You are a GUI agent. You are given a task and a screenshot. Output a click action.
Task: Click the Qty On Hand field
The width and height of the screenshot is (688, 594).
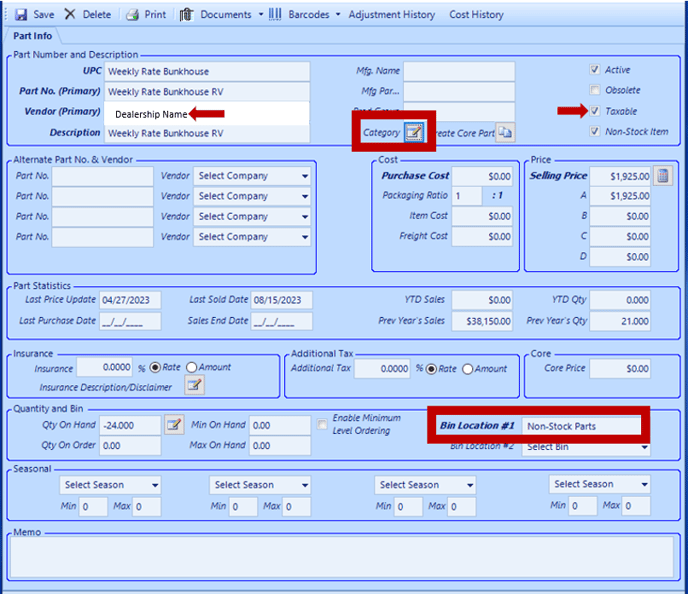click(x=130, y=425)
